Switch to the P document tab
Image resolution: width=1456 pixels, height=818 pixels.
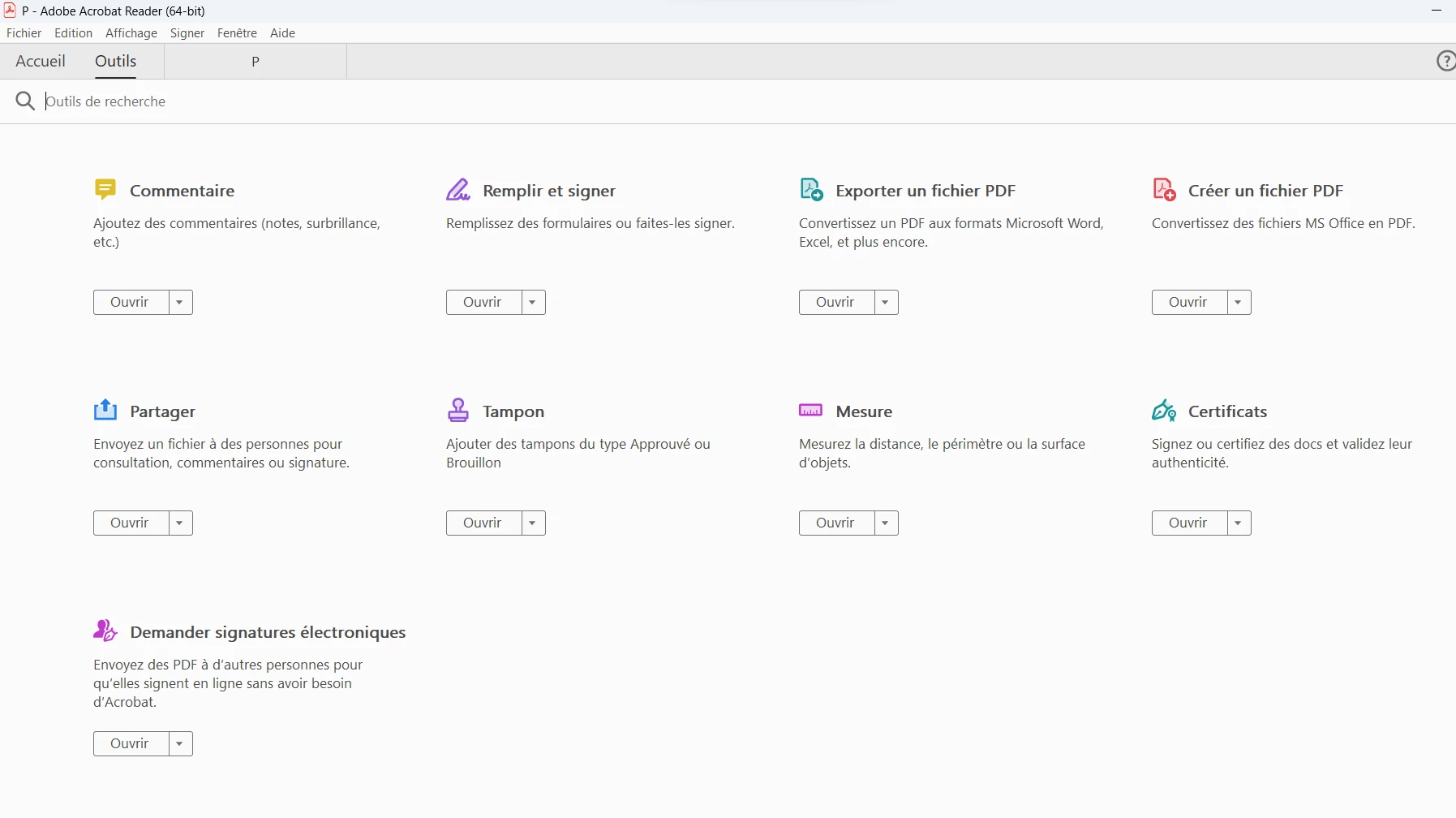pos(256,61)
